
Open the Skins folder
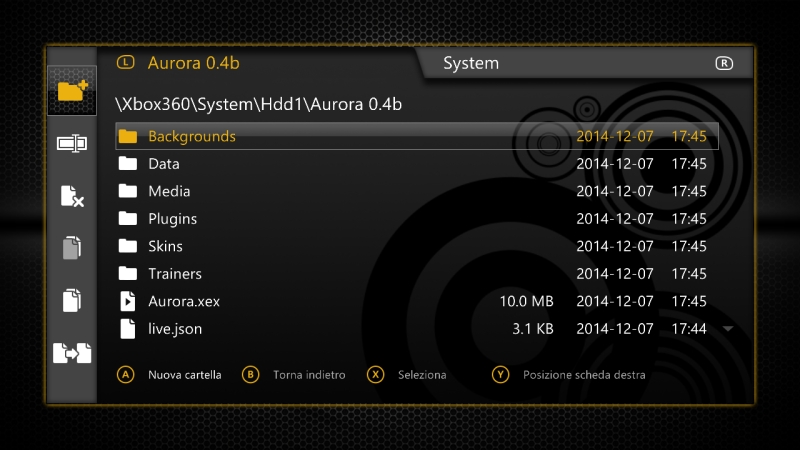(165, 246)
